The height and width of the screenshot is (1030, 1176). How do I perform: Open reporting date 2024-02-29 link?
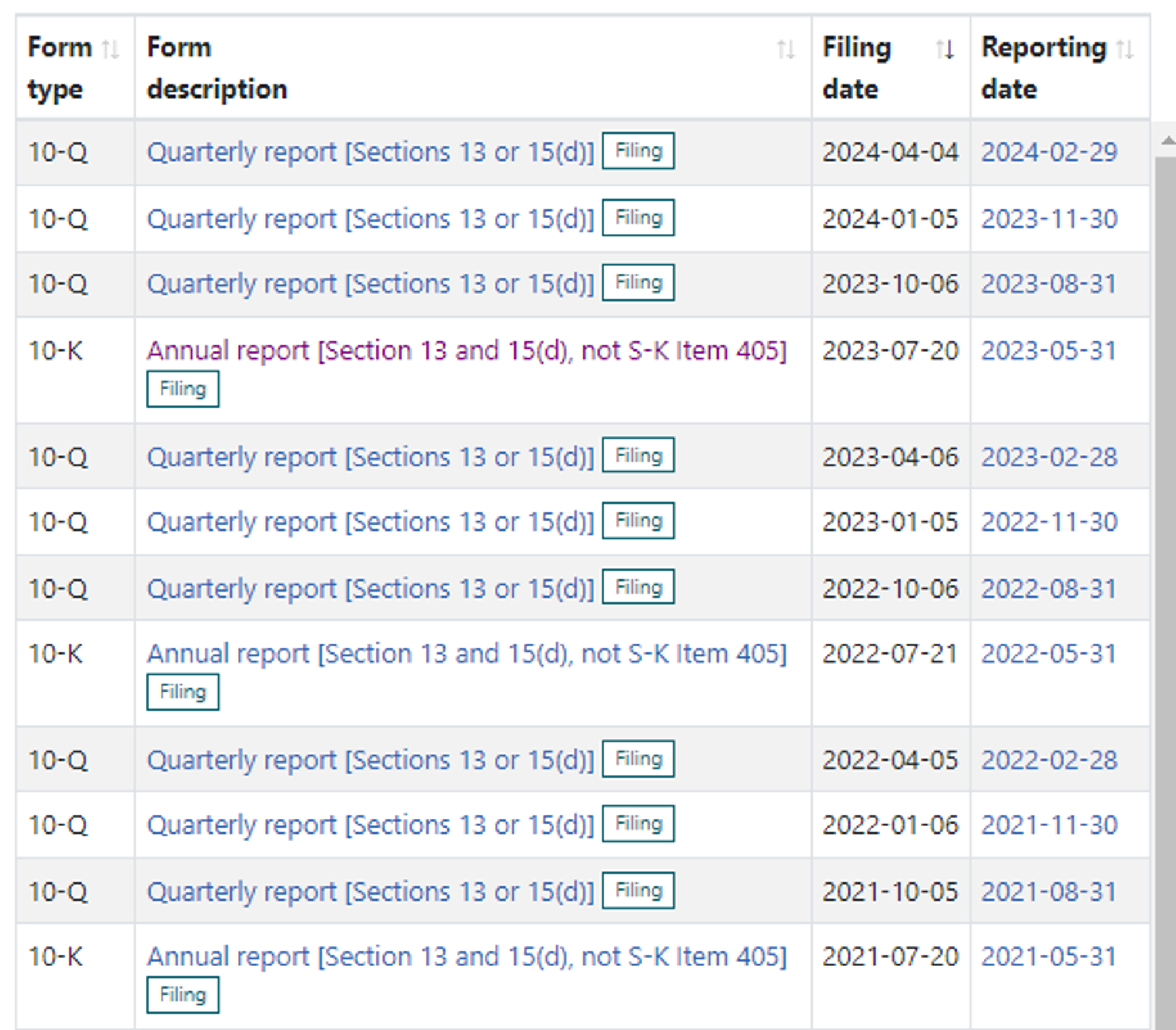[1049, 152]
